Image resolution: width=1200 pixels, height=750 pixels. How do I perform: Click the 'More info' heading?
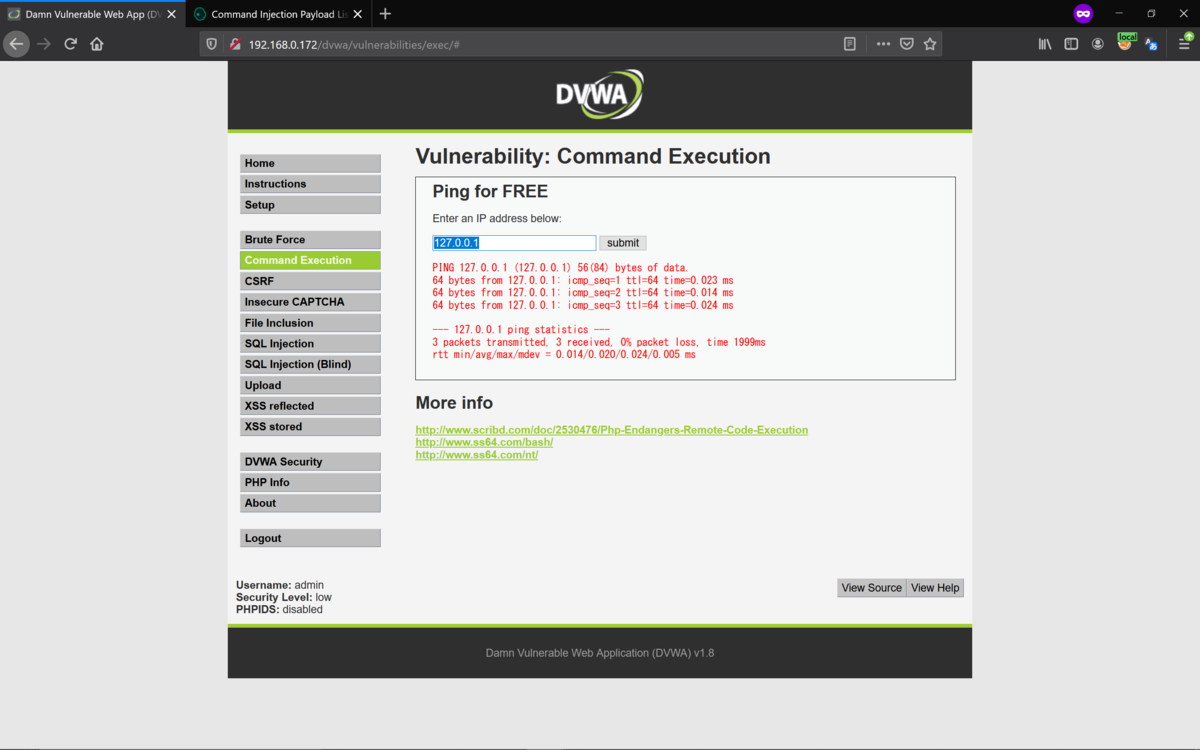[454, 403]
